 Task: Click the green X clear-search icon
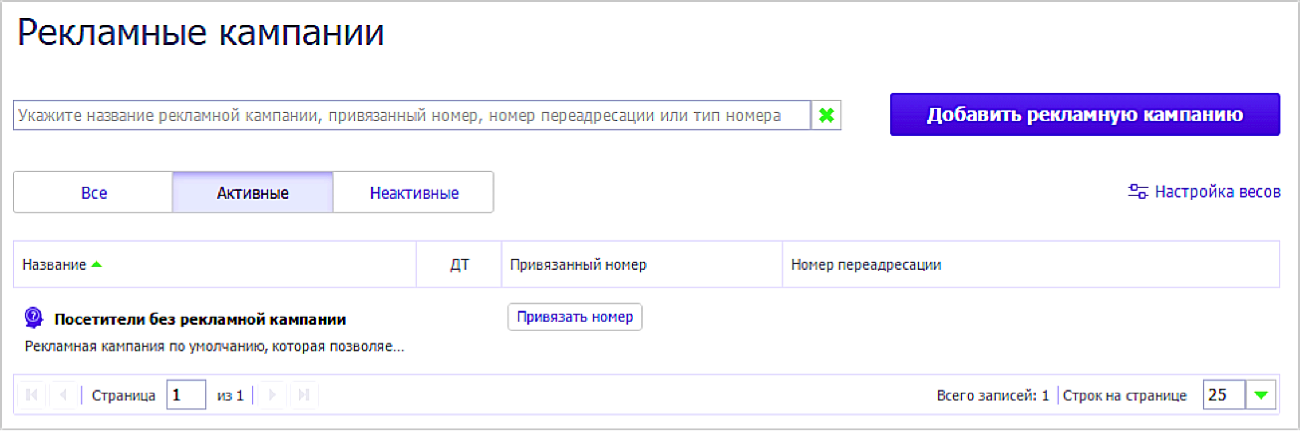[826, 115]
